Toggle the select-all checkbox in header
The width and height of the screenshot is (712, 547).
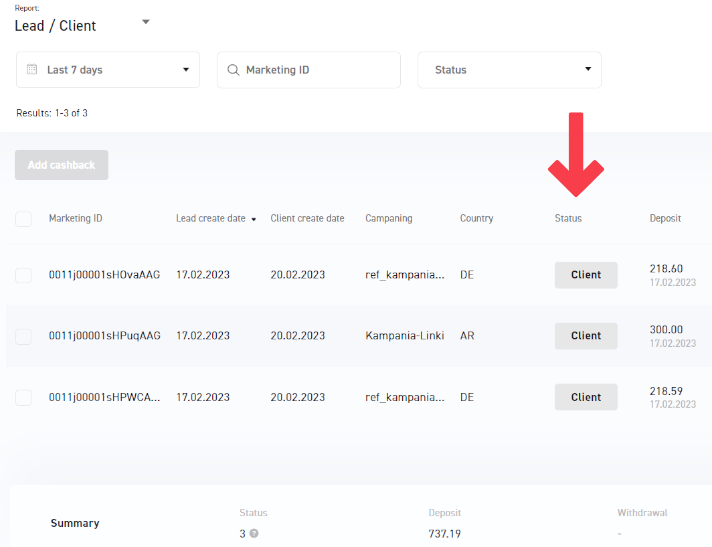point(23,219)
